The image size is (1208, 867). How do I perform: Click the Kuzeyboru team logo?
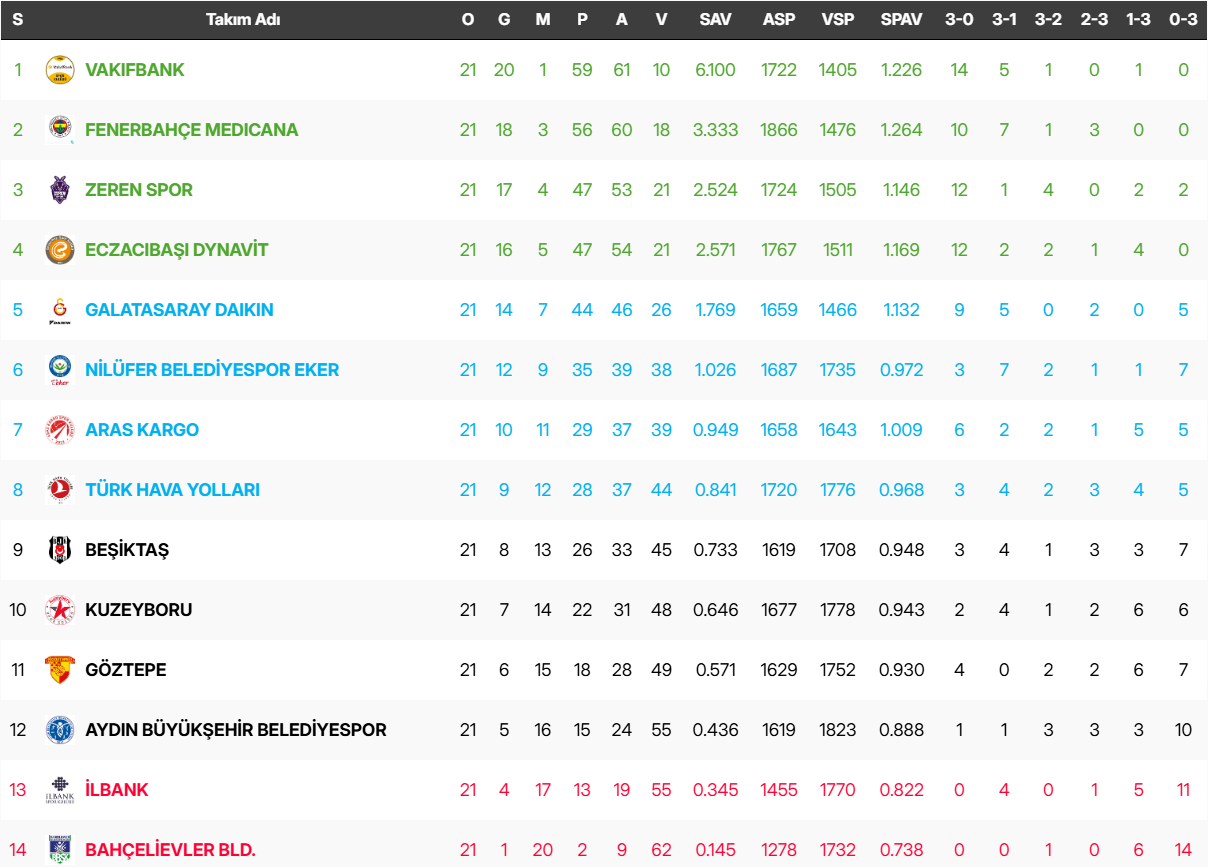(60, 610)
